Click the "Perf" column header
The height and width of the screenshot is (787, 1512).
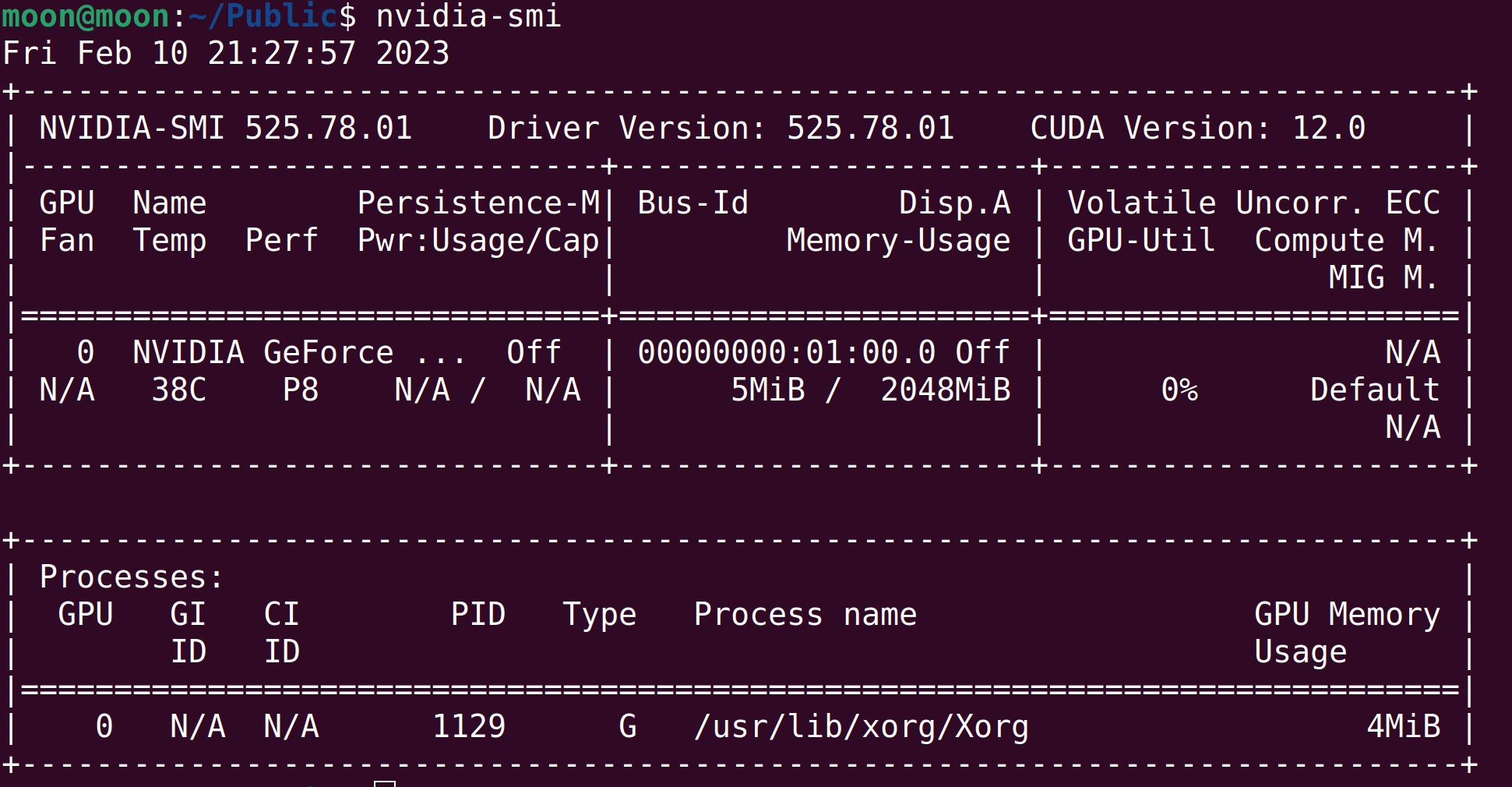(281, 240)
